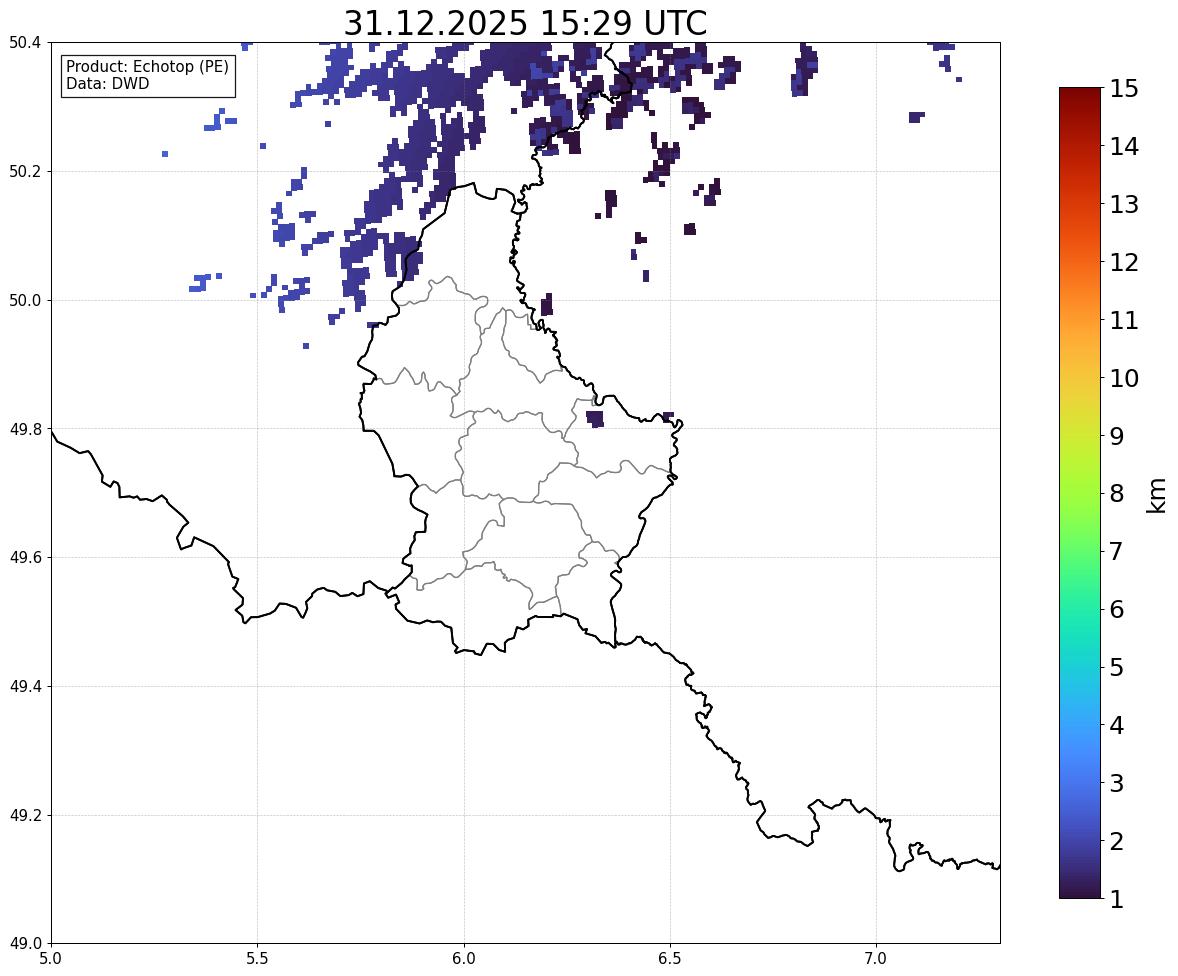Click the colorbar label '9'
This screenshot has width=1178, height=976.
click(1117, 436)
